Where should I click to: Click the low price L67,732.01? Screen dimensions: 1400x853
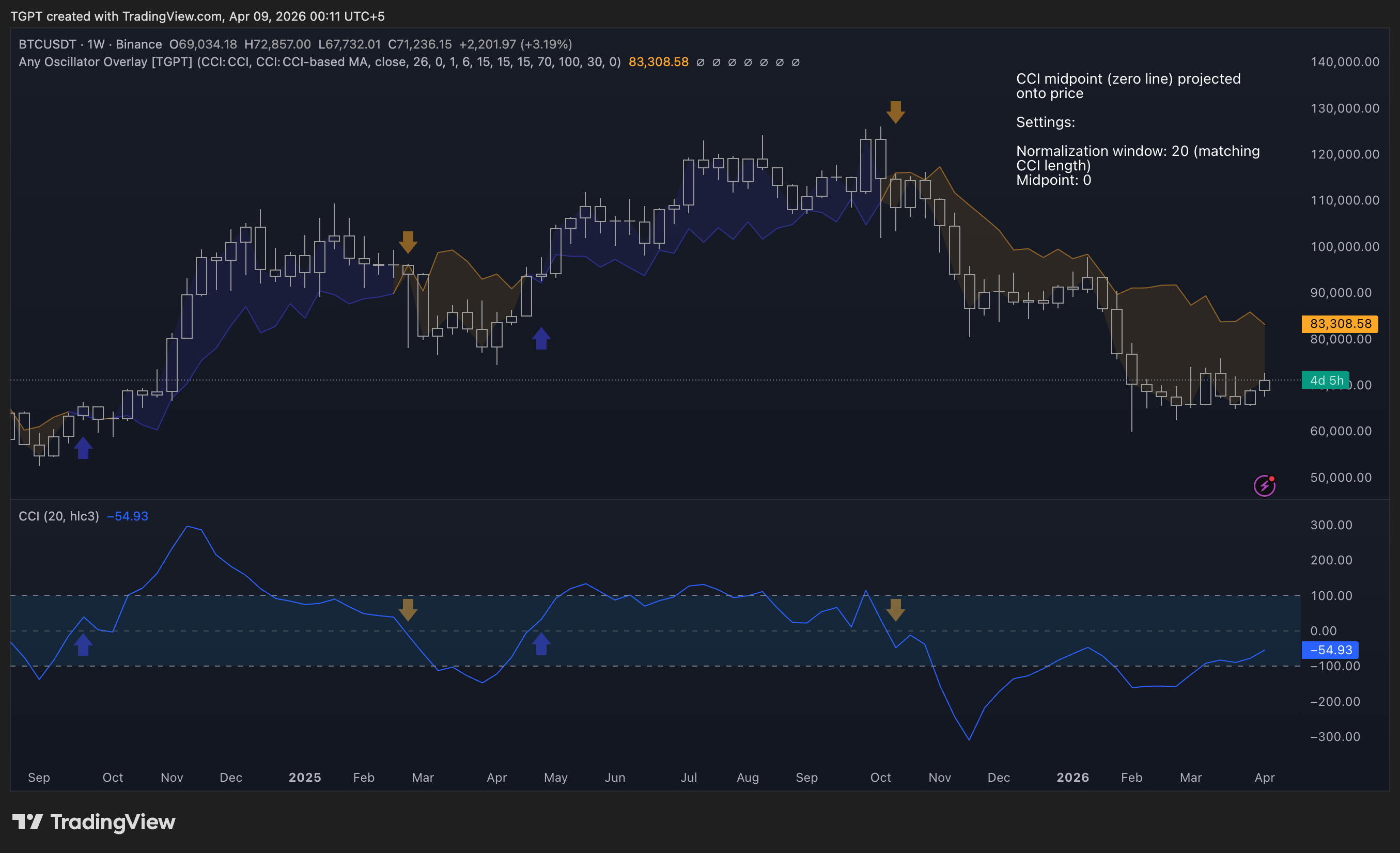tap(349, 44)
